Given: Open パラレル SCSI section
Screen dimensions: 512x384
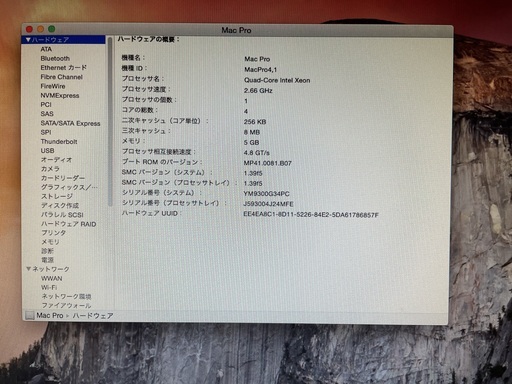Looking at the screenshot, I should point(62,215).
